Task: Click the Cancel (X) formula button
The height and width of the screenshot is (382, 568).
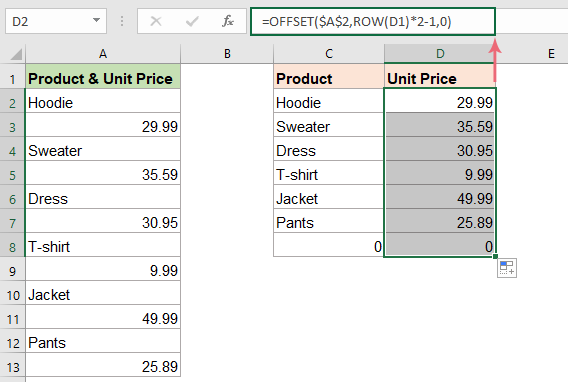Action: pos(156,21)
